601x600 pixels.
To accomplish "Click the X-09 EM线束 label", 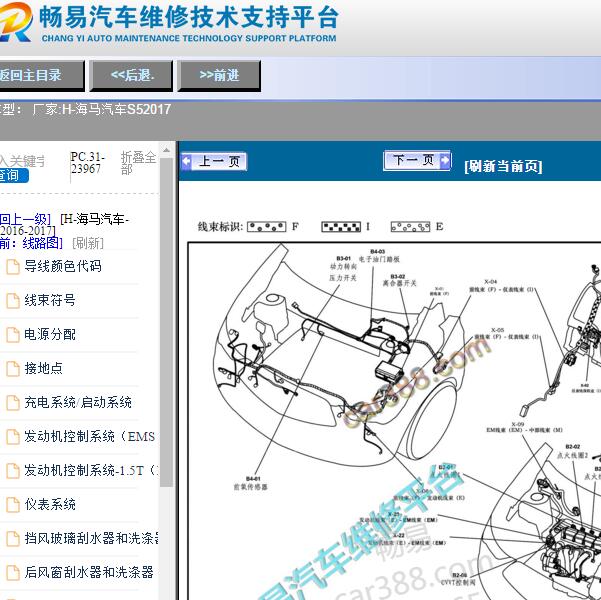I will tap(524, 427).
